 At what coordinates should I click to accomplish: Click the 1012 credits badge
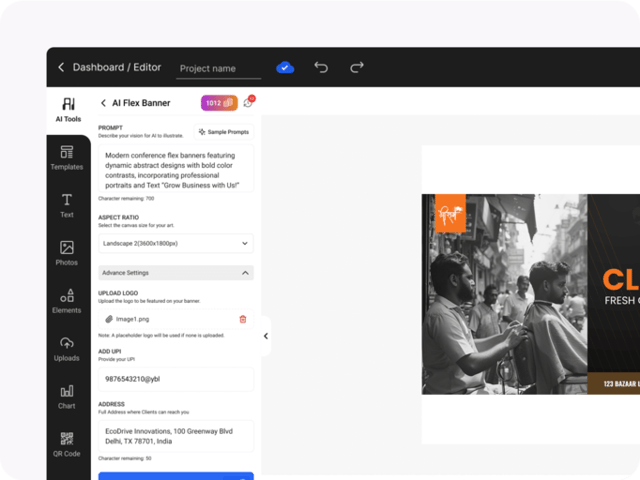point(219,103)
